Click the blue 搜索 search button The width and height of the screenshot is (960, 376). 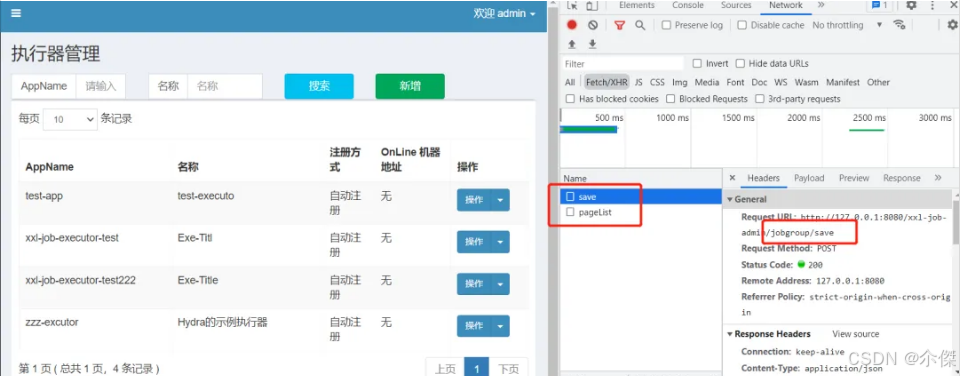tap(319, 86)
